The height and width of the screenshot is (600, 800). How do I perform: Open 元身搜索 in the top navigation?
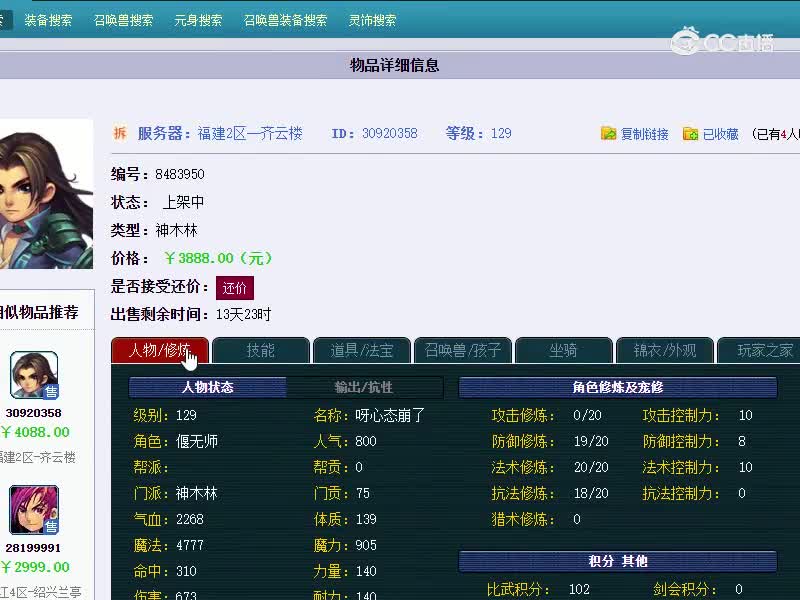click(x=198, y=20)
